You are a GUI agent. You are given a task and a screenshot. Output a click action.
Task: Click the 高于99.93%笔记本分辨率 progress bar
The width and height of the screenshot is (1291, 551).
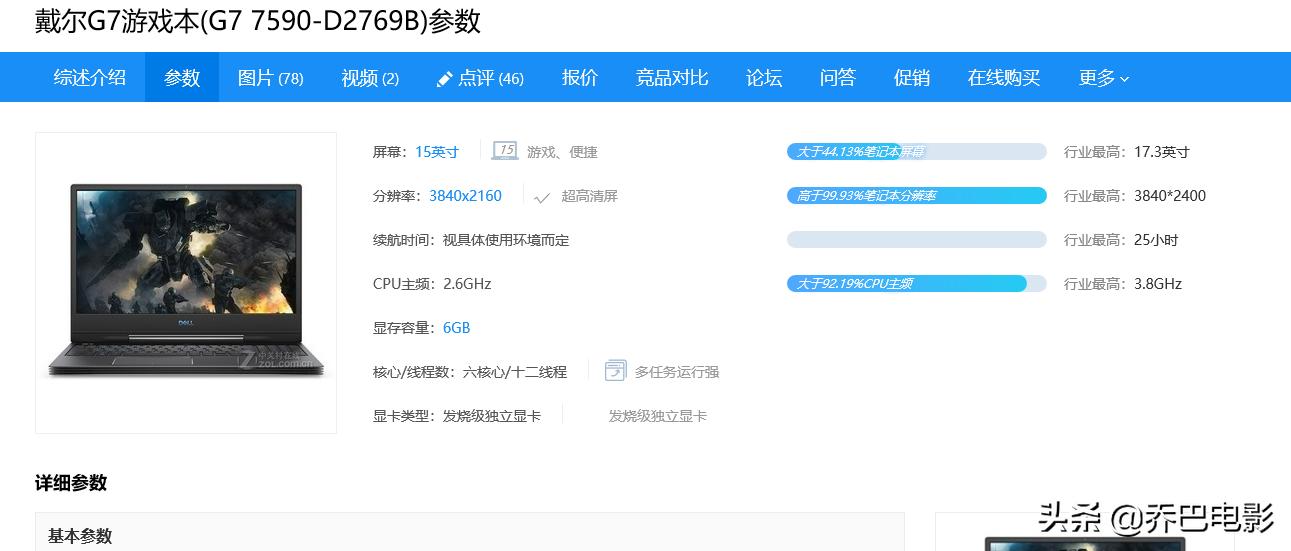[917, 196]
